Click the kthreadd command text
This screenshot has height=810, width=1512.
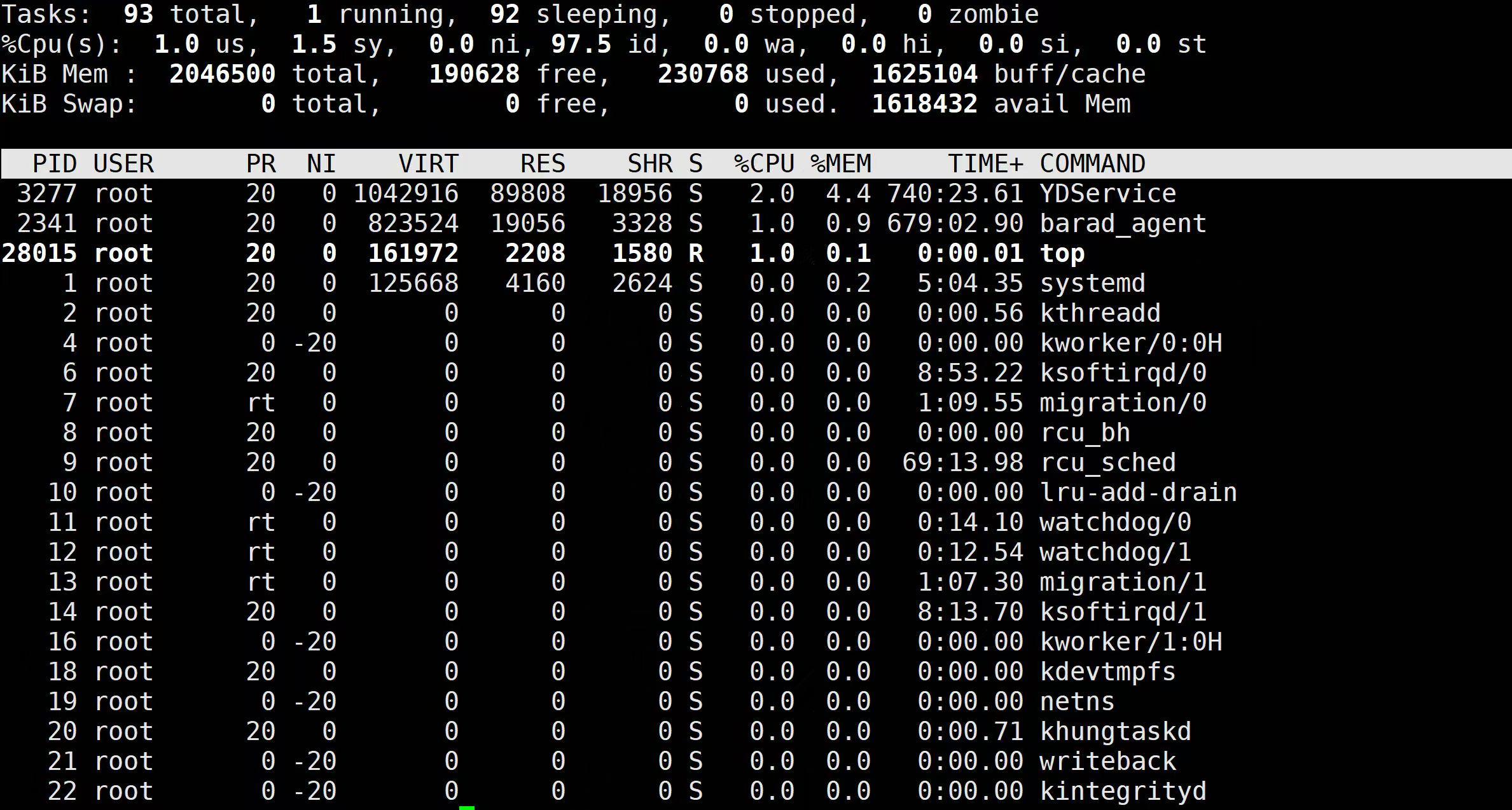click(1100, 313)
